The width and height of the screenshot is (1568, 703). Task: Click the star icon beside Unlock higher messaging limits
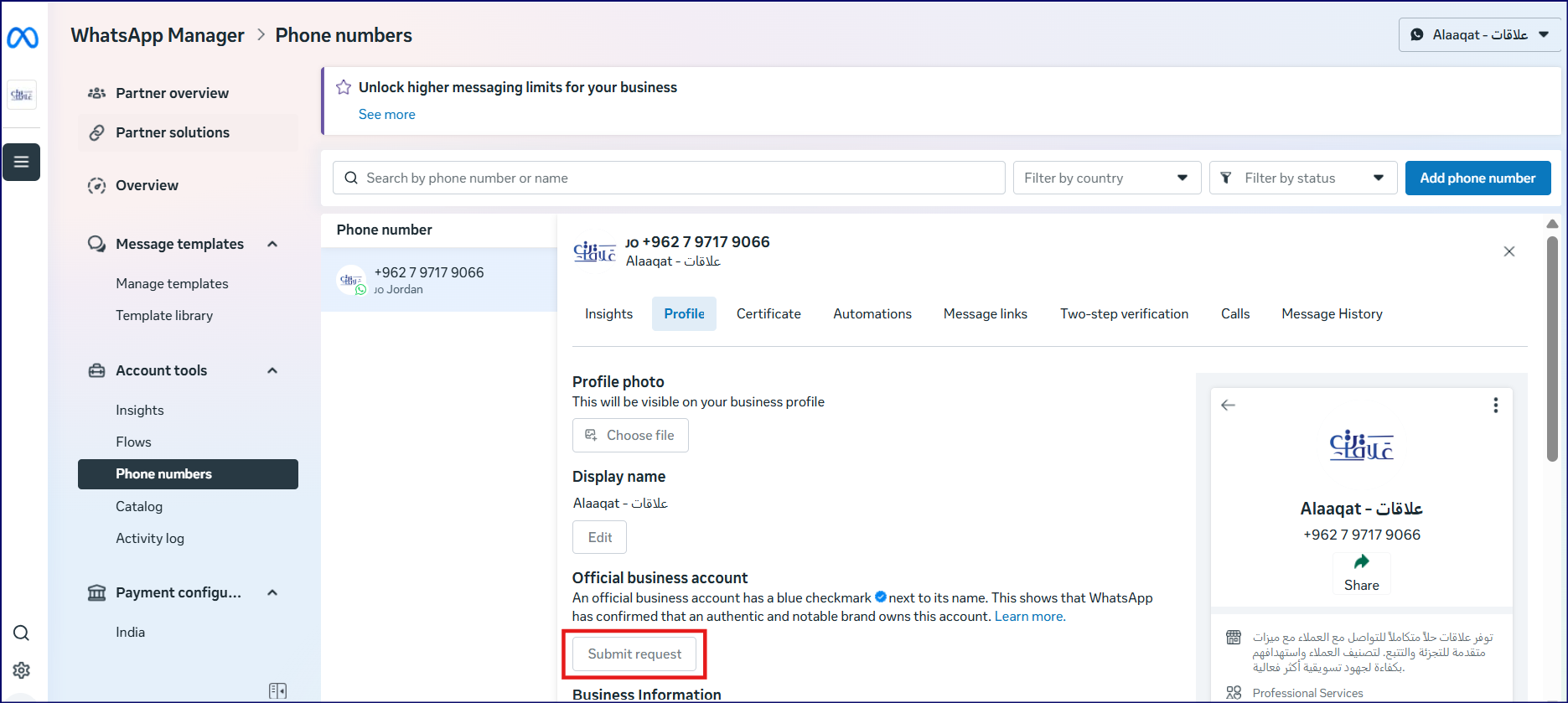coord(344,87)
